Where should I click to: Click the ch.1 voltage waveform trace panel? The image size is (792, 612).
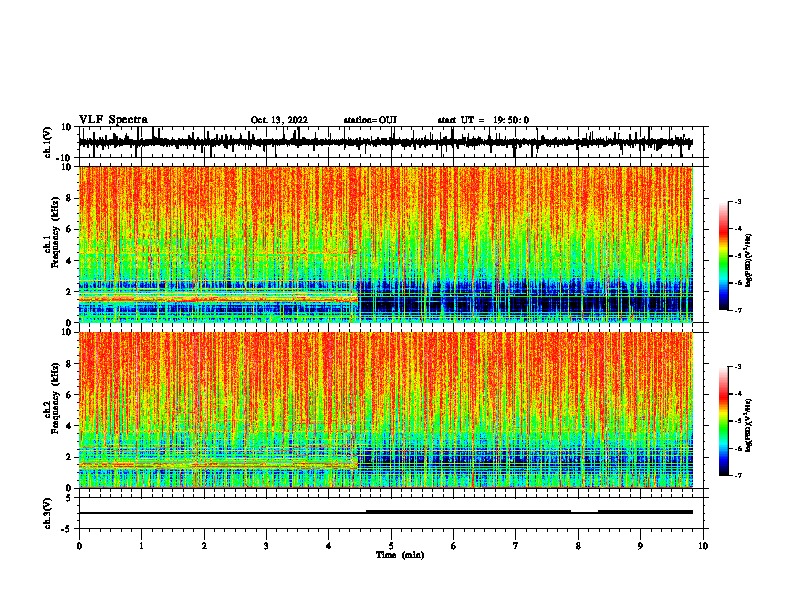click(x=391, y=142)
